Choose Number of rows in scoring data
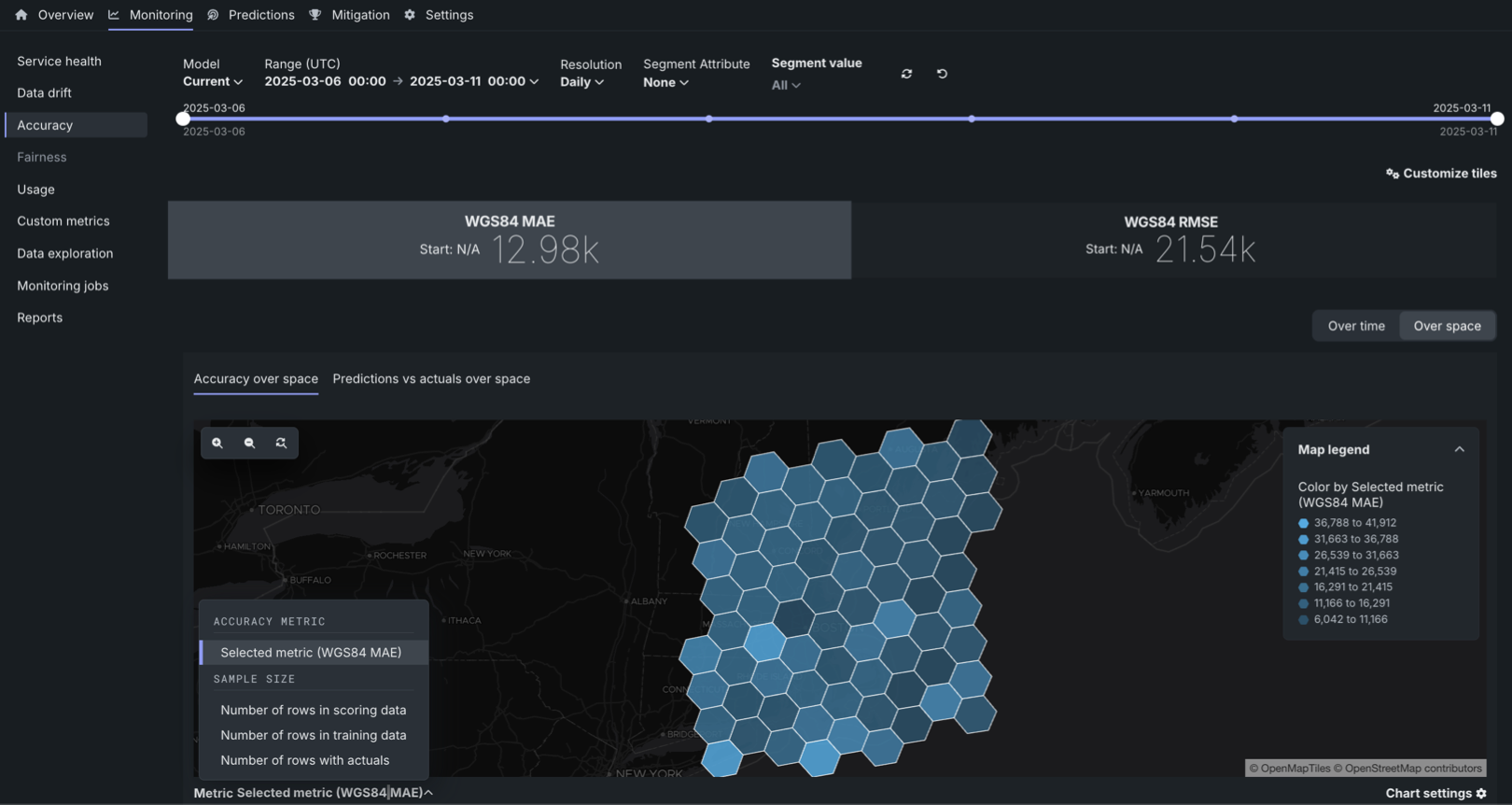The image size is (1512, 805). 313,711
